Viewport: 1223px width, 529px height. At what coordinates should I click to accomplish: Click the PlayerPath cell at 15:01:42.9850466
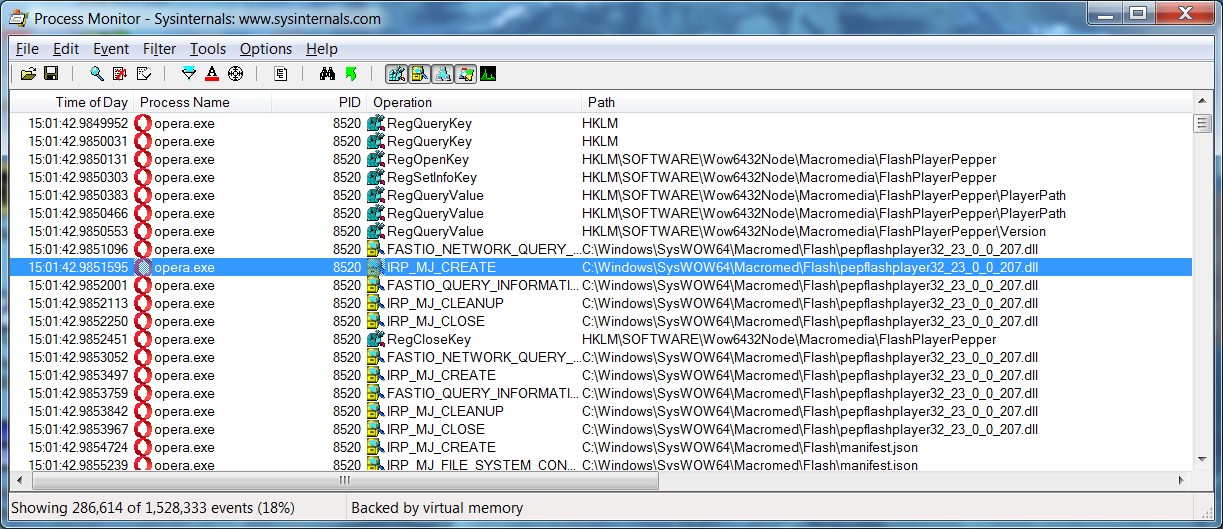(x=824, y=213)
